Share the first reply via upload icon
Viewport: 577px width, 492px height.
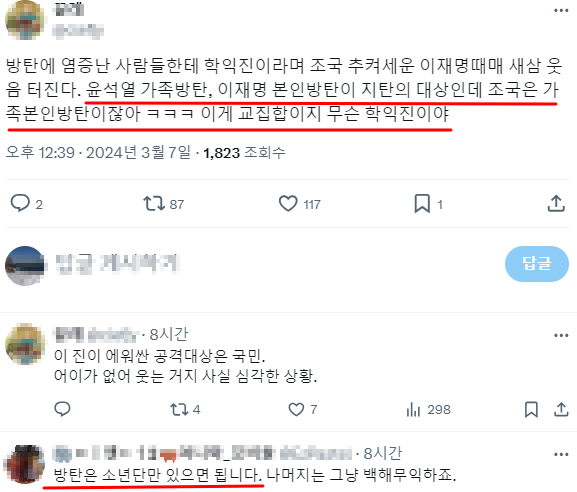click(561, 409)
